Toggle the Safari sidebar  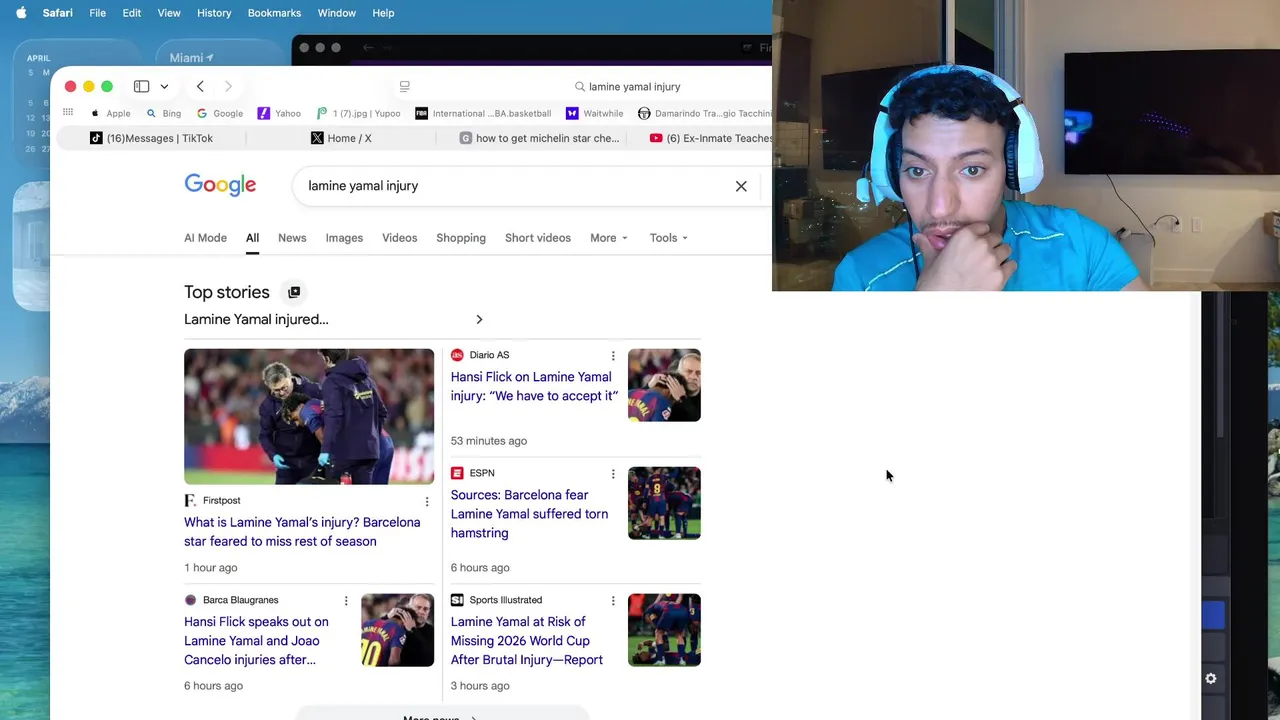(x=141, y=86)
